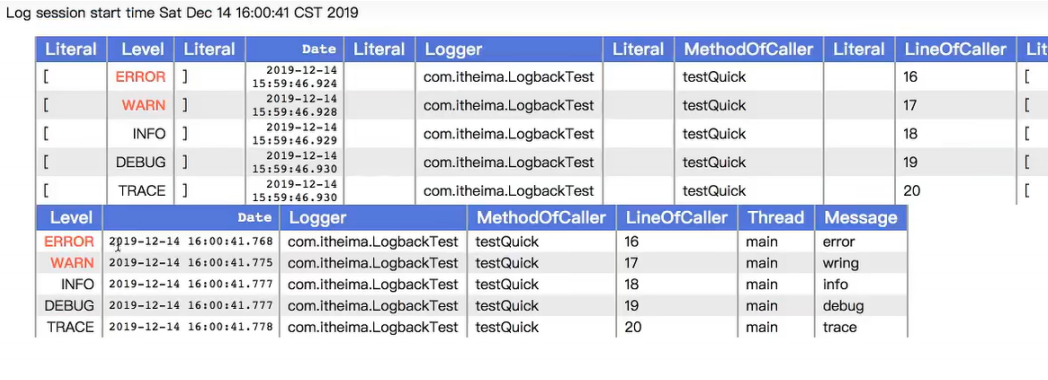1048x380 pixels.
Task: Click the red ERROR cell in upper table
Action: tap(140, 77)
